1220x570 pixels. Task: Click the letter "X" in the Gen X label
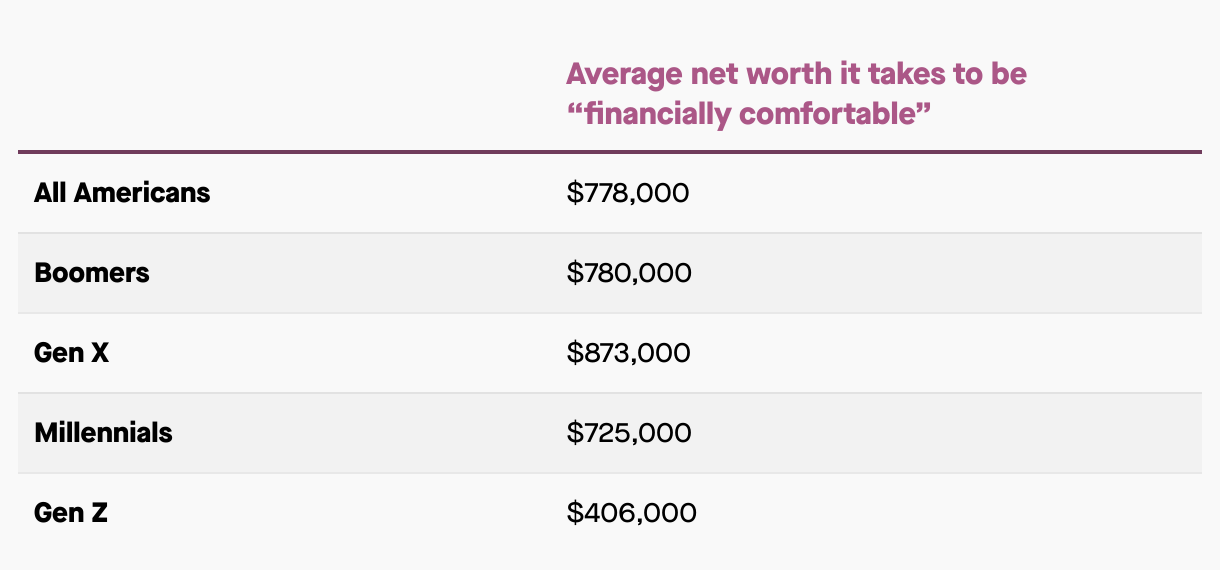[x=99, y=352]
